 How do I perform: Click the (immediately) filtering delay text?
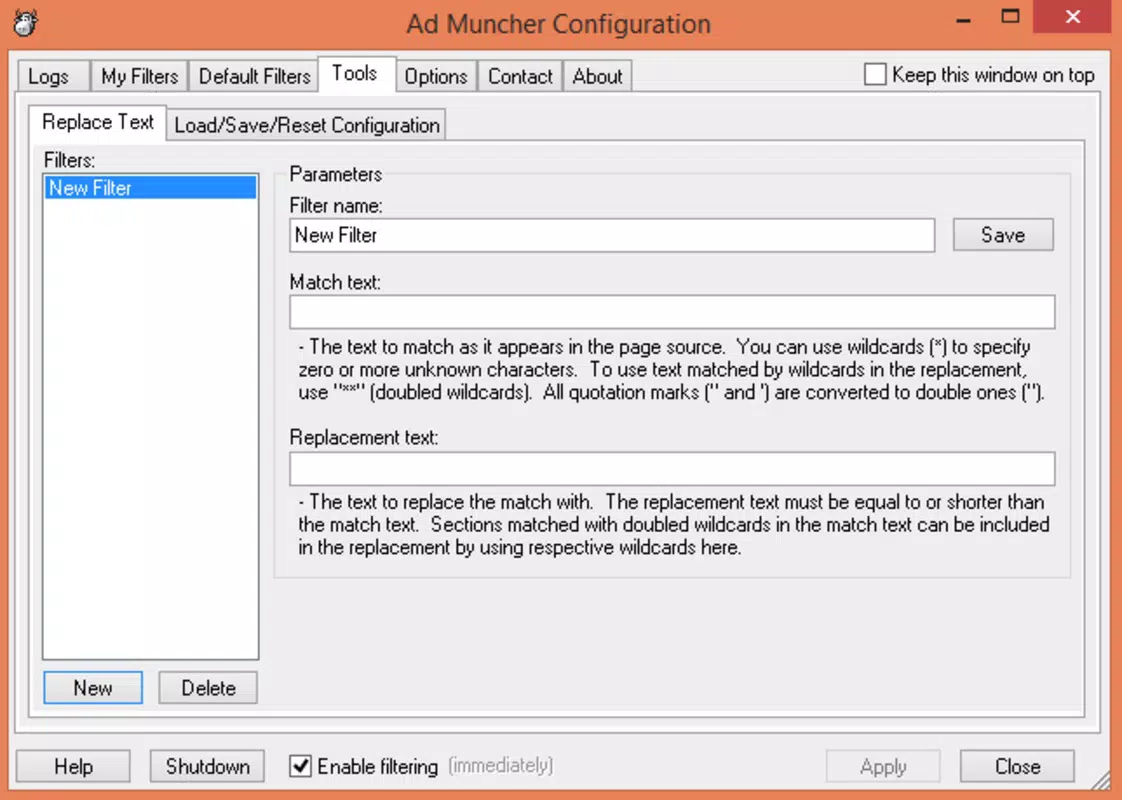500,766
